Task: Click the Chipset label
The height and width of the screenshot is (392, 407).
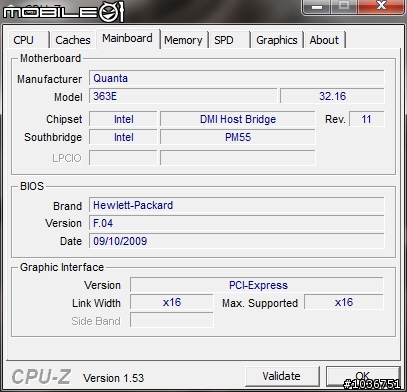Action: pos(64,119)
